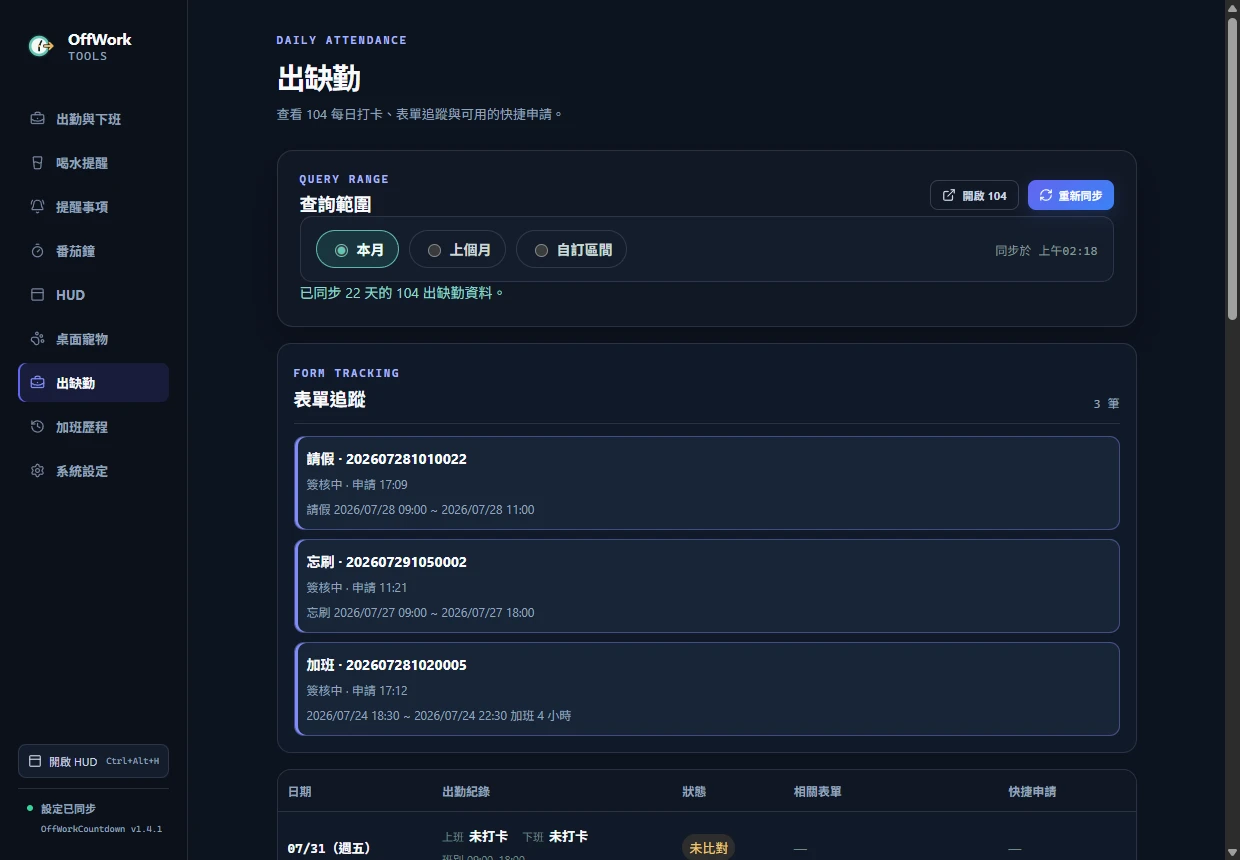Image resolution: width=1240 pixels, height=860 pixels.
Task: Click the window icon in 開啟 HUD button
Action: click(x=35, y=761)
